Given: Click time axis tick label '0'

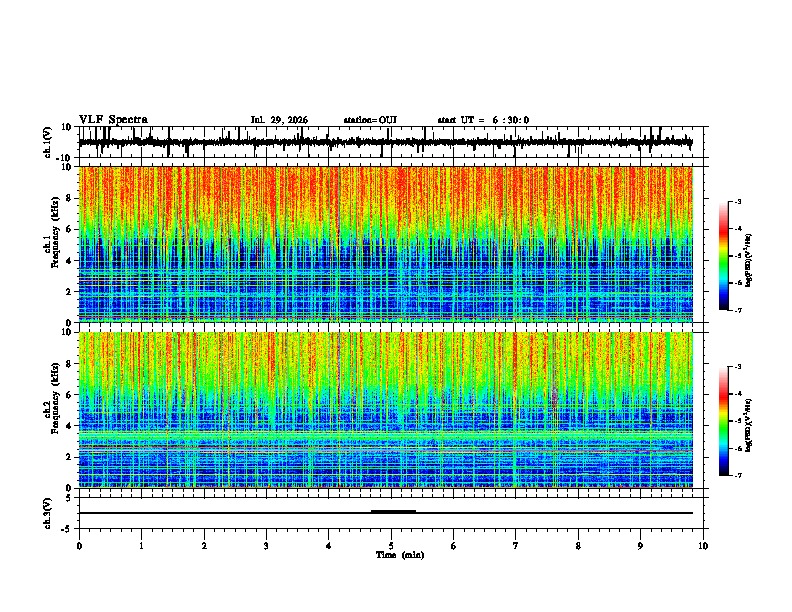Looking at the screenshot, I should pyautogui.click(x=79, y=546).
